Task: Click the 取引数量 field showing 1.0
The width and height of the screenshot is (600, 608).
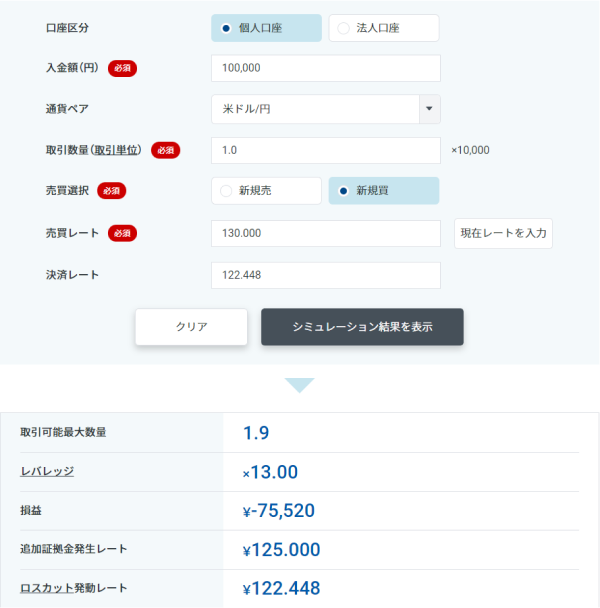Action: click(326, 150)
